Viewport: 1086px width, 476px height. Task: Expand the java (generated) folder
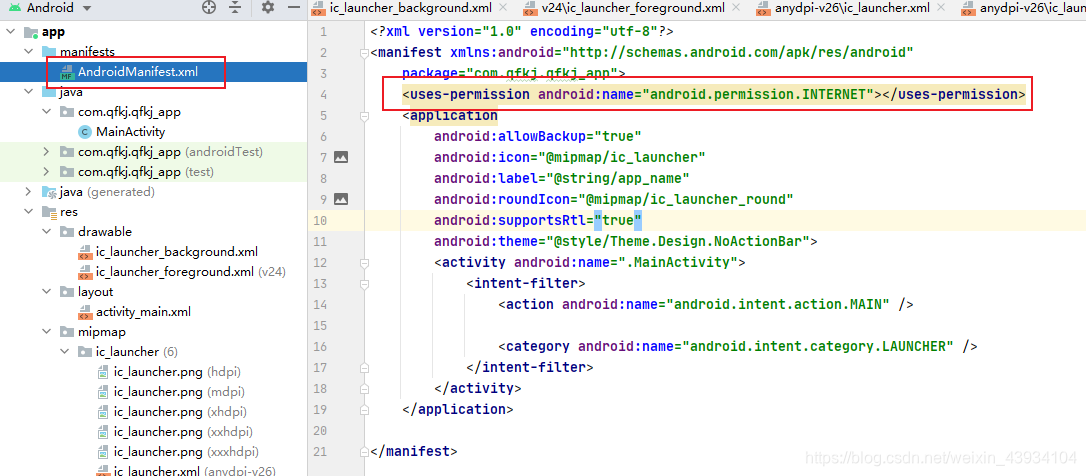click(28, 192)
